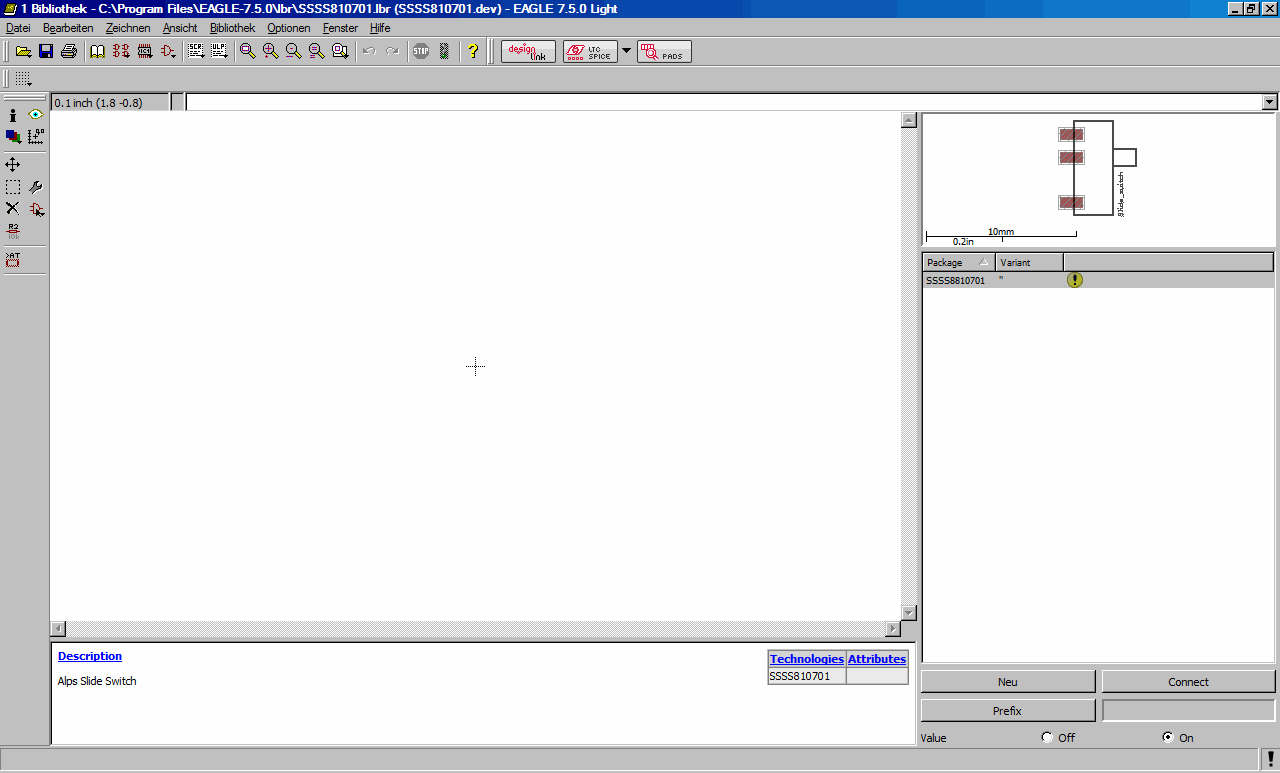The width and height of the screenshot is (1280, 773).
Task: Open the Grid settings icon
Action: 23,78
